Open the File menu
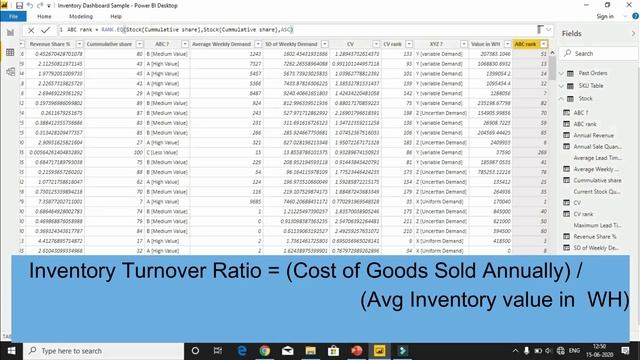Screen dimensions: 640x360 [x=13, y=16]
